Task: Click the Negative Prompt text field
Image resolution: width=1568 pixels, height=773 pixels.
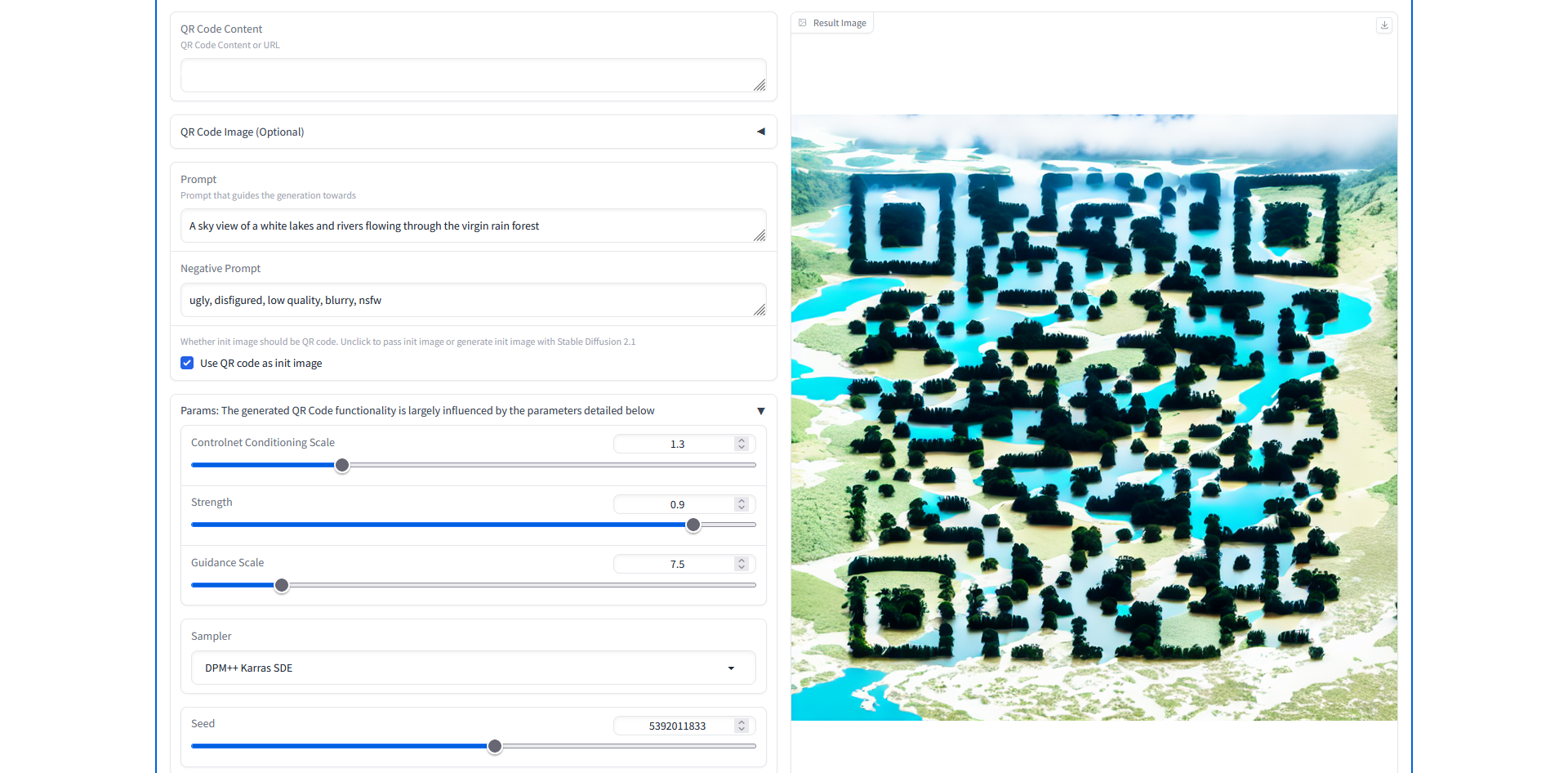Action: click(474, 300)
